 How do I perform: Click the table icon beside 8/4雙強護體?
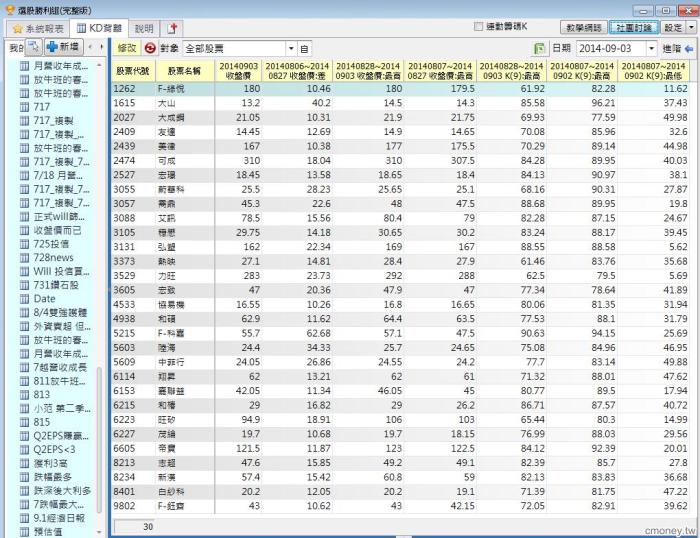pos(25,313)
